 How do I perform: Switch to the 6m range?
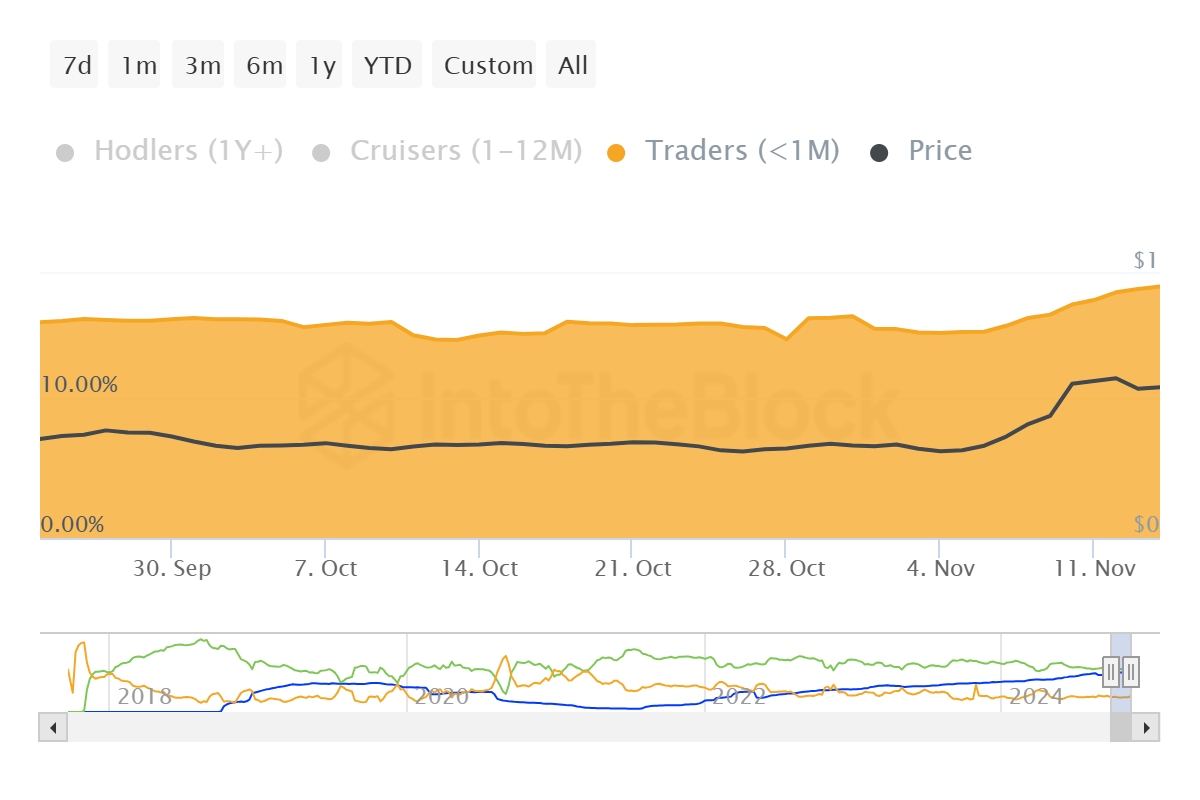264,65
